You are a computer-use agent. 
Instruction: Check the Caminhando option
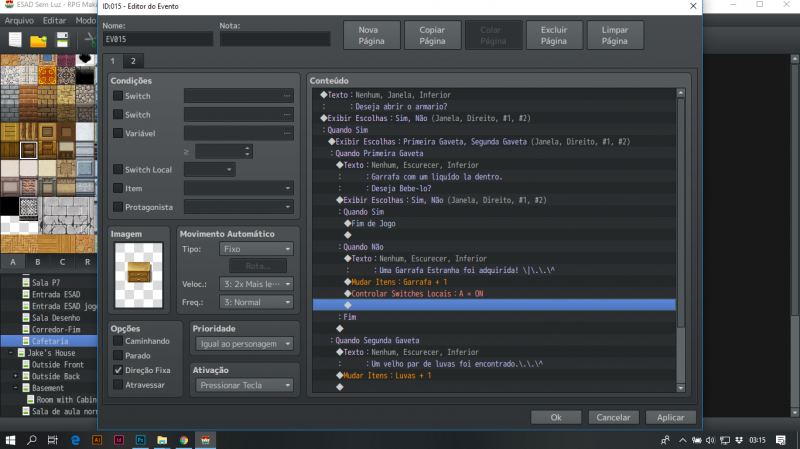point(118,341)
